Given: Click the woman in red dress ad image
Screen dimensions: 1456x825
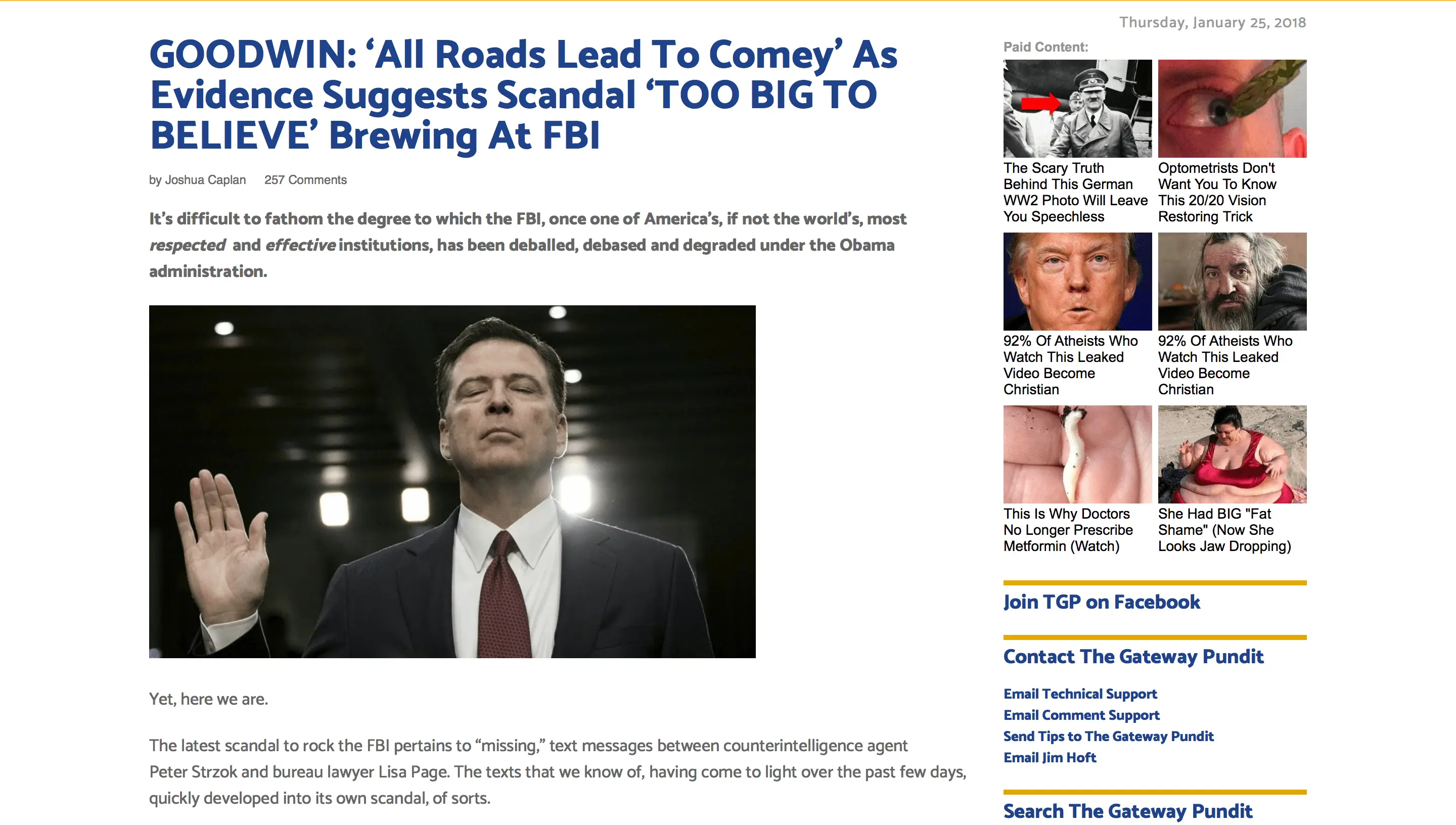Looking at the screenshot, I should [1232, 454].
